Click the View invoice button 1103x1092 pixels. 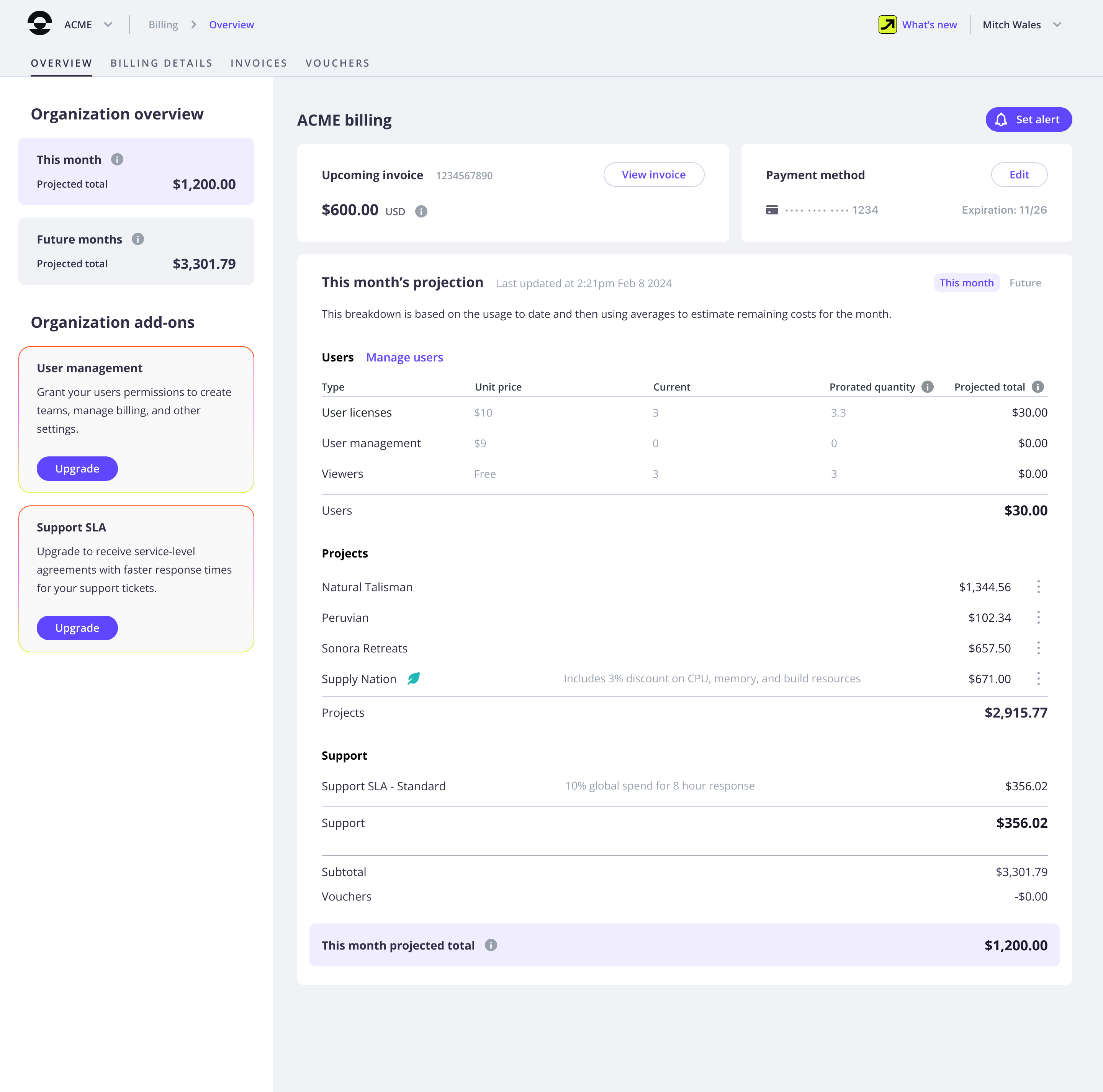click(x=654, y=175)
